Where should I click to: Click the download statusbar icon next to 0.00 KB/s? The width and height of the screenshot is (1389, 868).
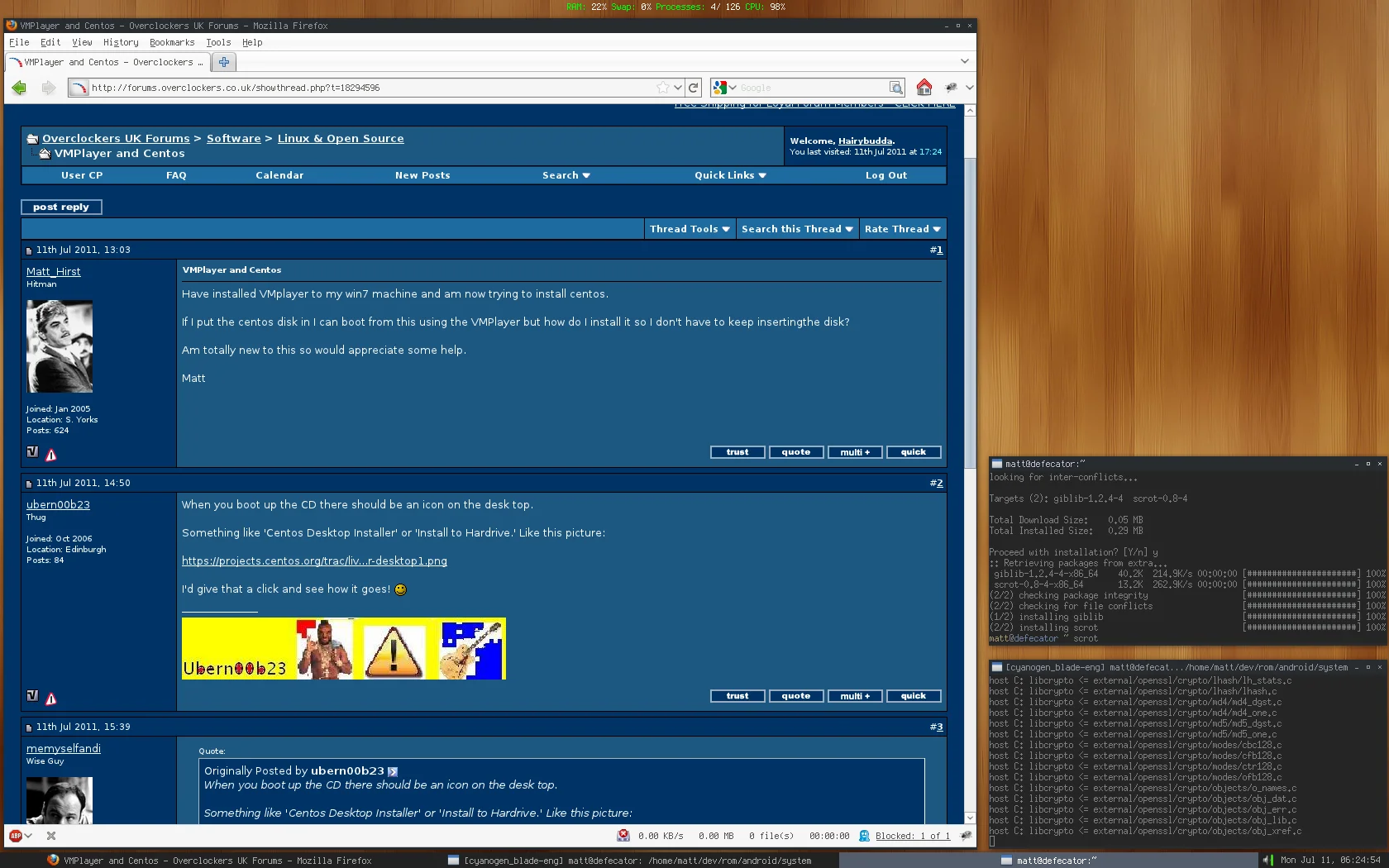coord(623,836)
